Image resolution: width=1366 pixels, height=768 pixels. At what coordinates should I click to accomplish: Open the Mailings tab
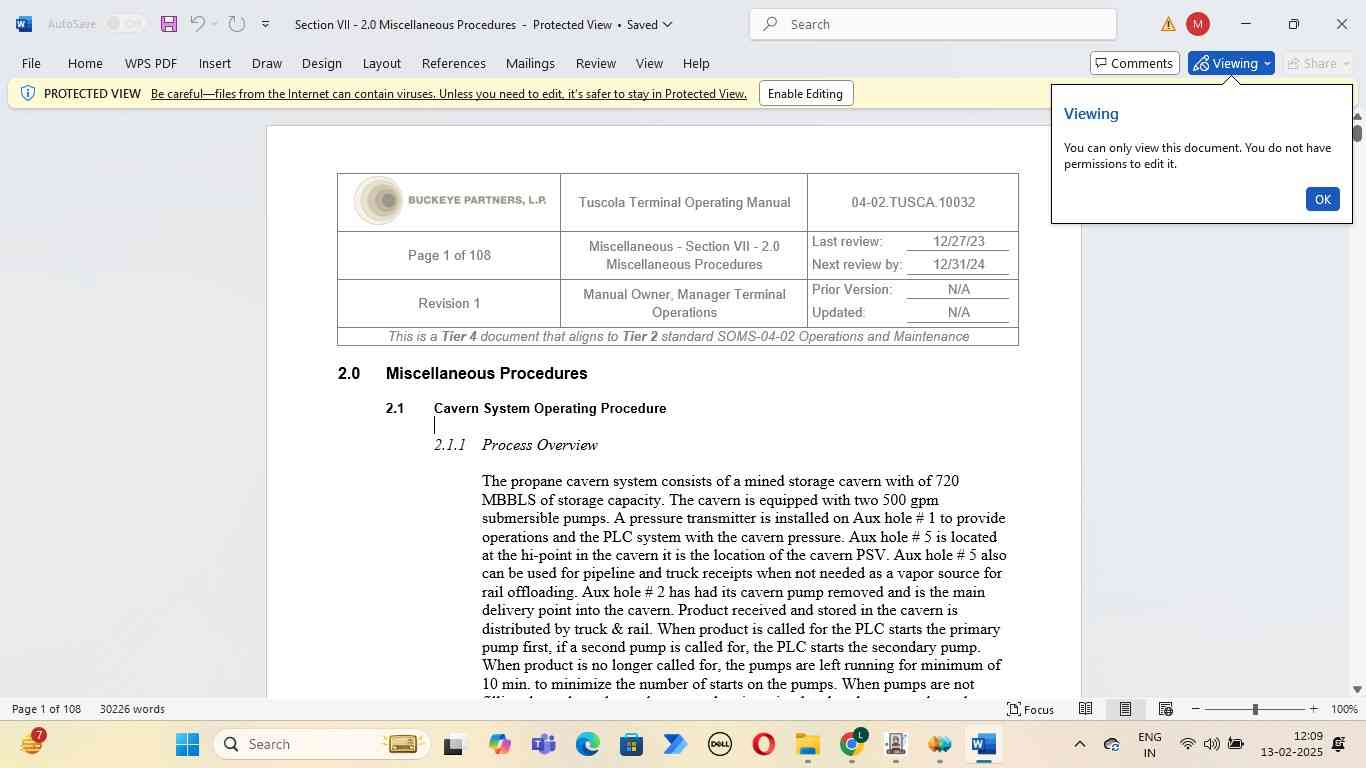coord(530,63)
